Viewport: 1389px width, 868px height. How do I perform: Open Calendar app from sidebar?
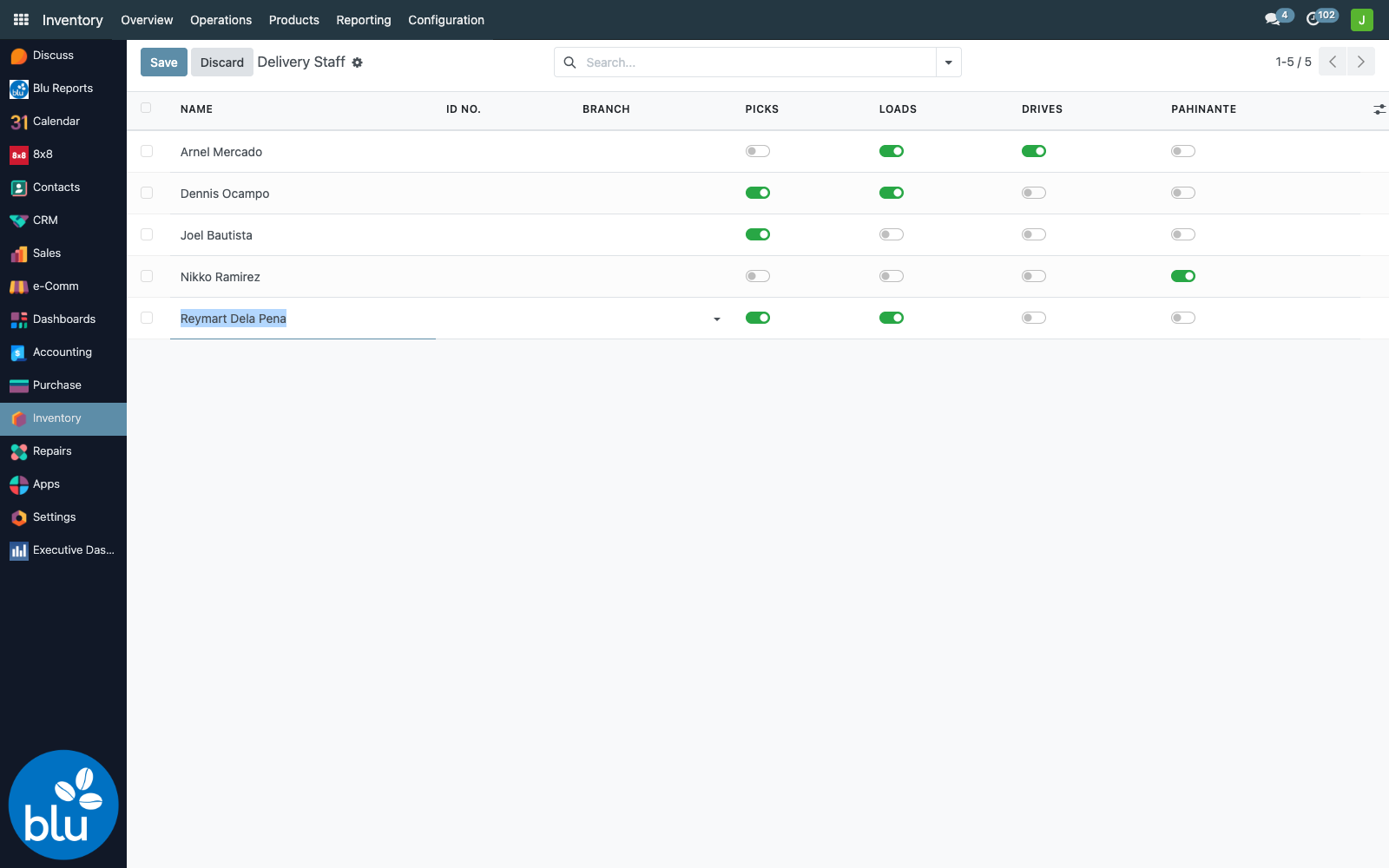click(x=63, y=122)
